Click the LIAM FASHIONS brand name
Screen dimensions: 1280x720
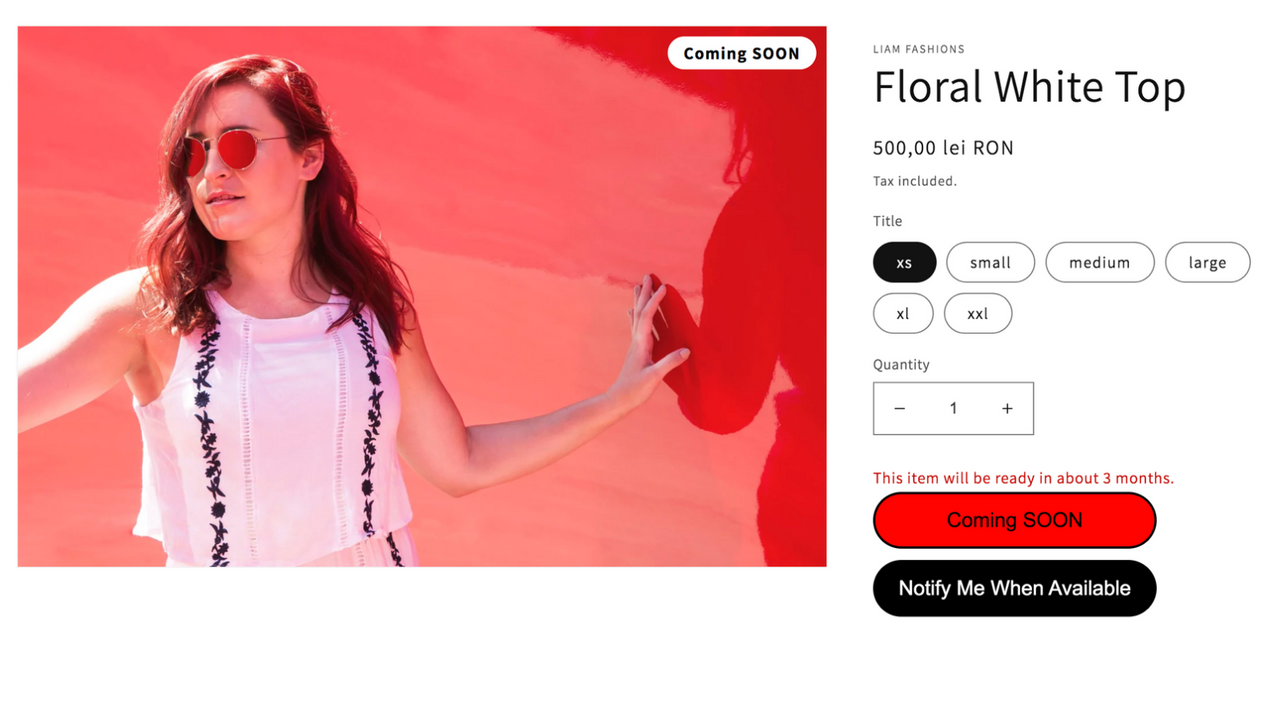click(x=918, y=49)
